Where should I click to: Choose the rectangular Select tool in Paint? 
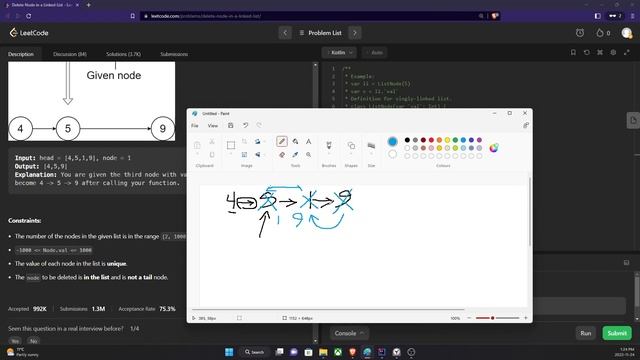[231, 145]
